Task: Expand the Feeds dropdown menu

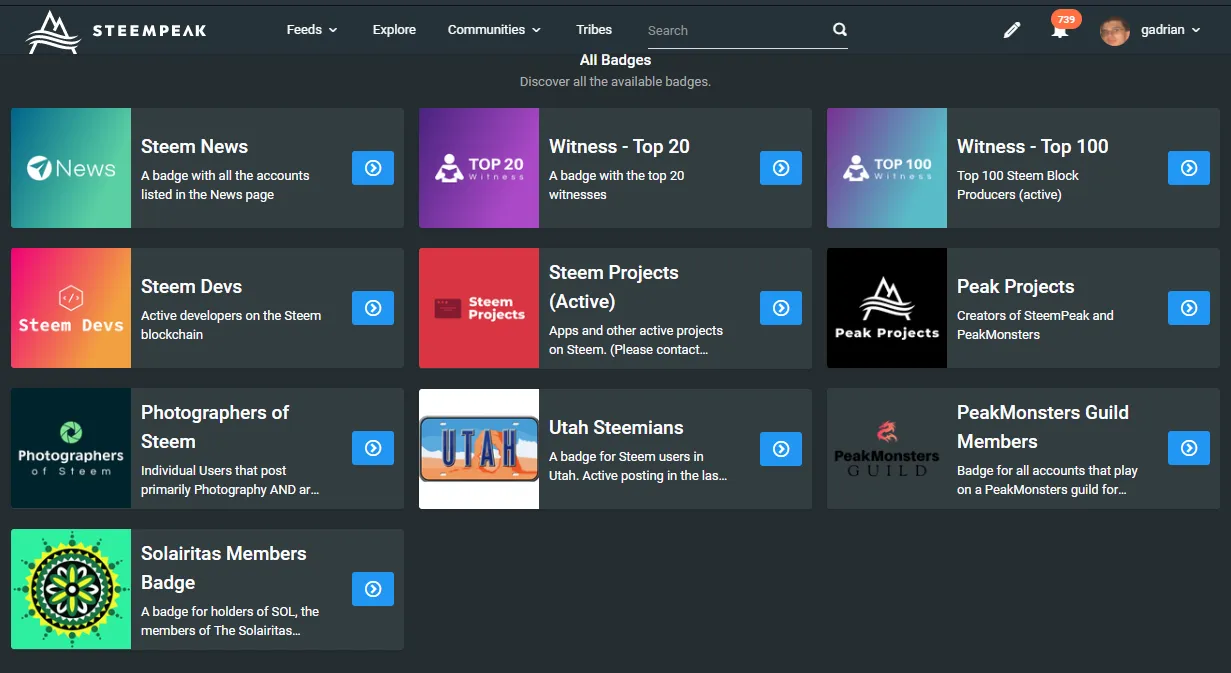Action: pyautogui.click(x=312, y=30)
